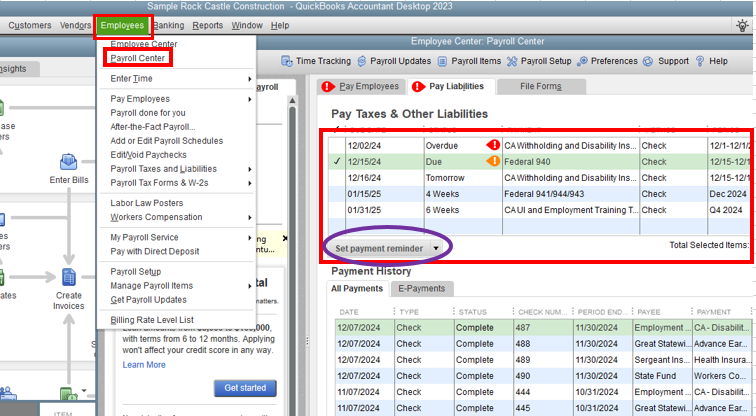Click scrollbar up arrow in left panel
756x416 pixels.
pos(292,100)
